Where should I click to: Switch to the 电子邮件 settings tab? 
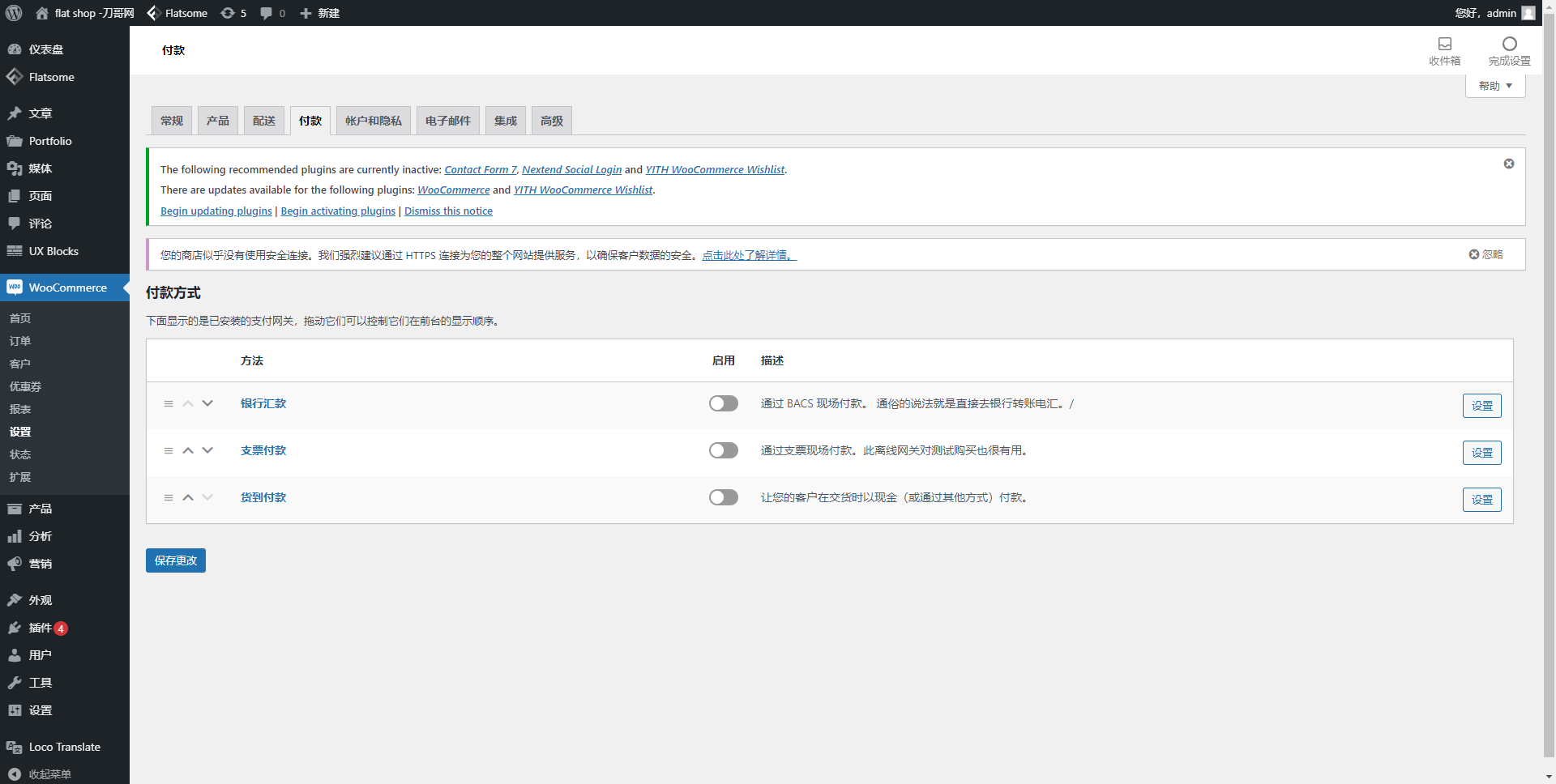coord(447,120)
